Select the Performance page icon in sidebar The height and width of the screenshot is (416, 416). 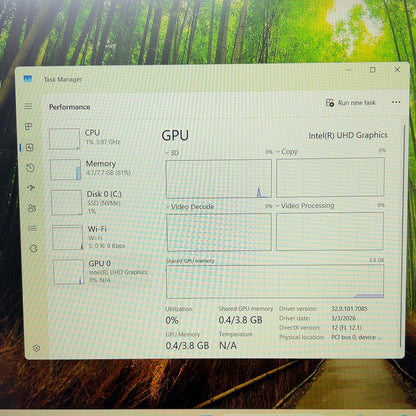(x=30, y=147)
